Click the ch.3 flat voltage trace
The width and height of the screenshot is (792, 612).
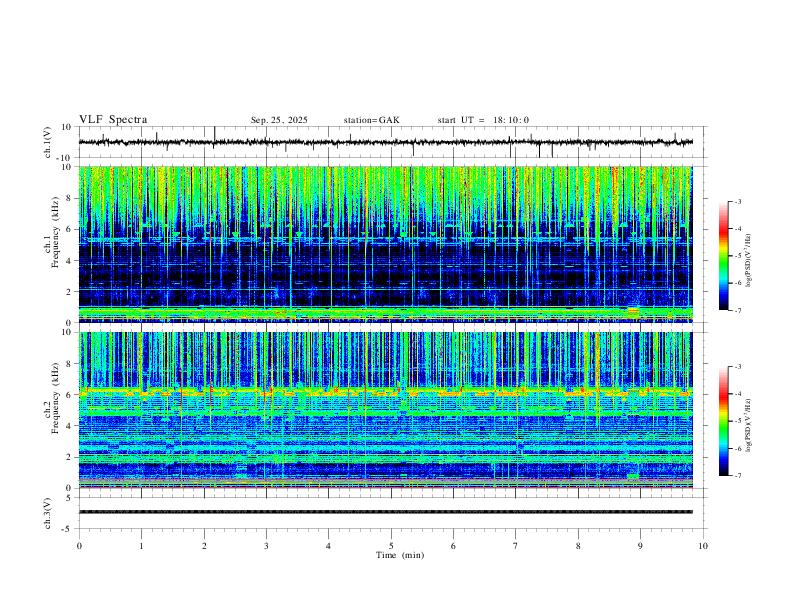(386, 512)
